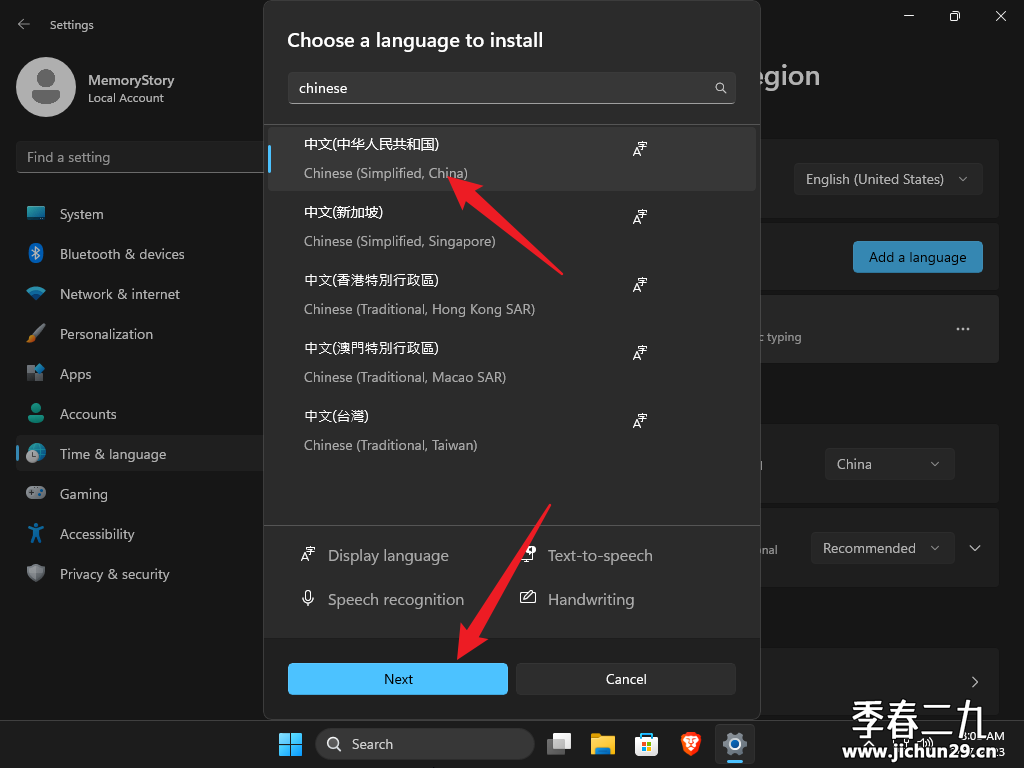The image size is (1024, 768).
Task: Click the Windows Start button
Action: tap(291, 744)
